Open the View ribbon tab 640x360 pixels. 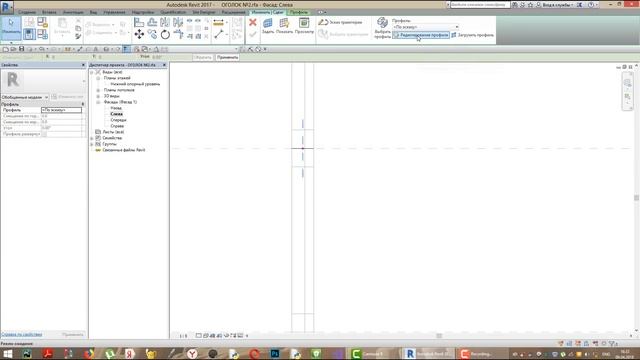coord(93,13)
